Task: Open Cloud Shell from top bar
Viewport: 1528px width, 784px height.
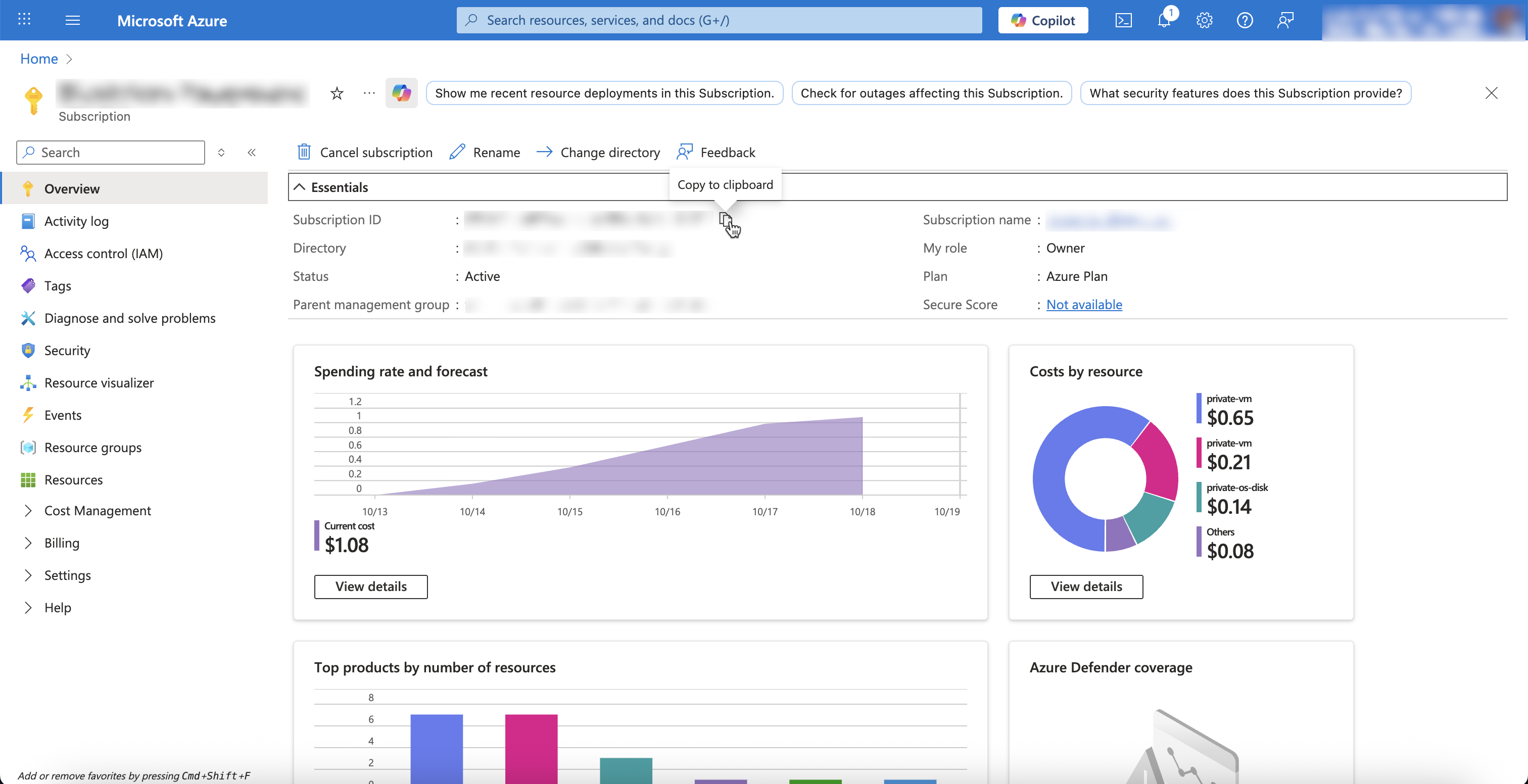Action: [1123, 20]
